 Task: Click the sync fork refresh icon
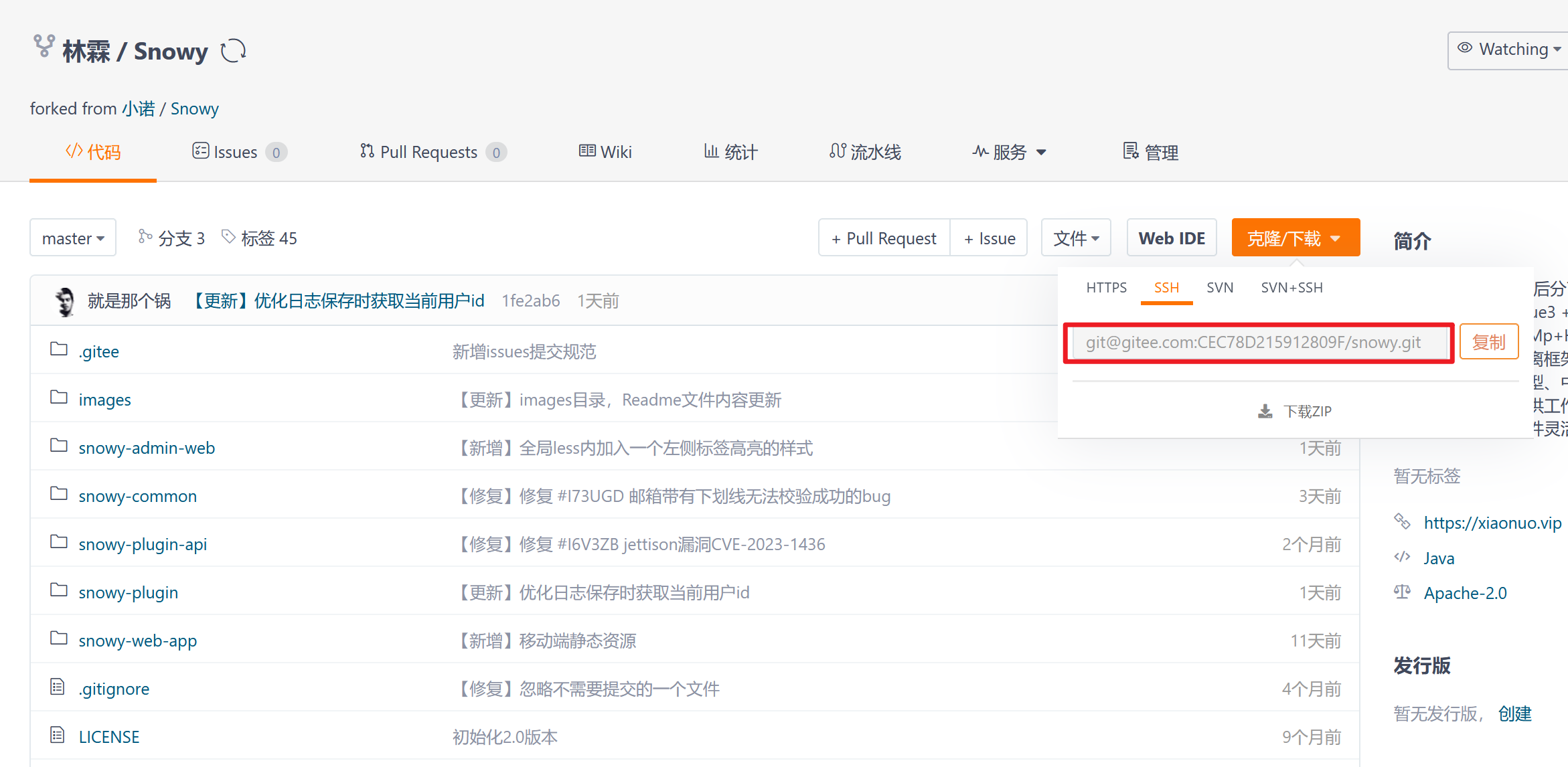pyautogui.click(x=233, y=51)
